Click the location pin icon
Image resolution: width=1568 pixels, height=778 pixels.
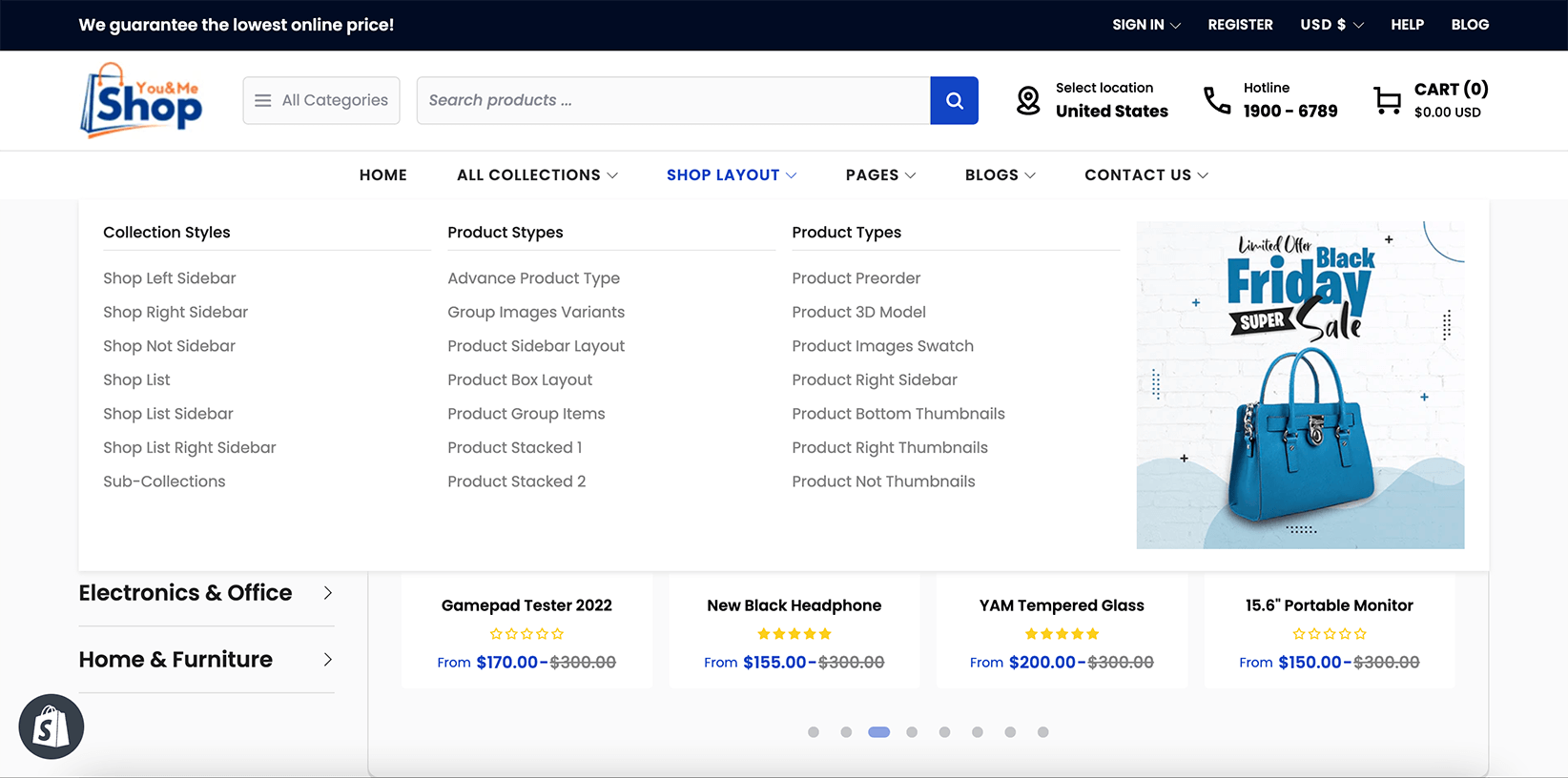coord(1028,100)
